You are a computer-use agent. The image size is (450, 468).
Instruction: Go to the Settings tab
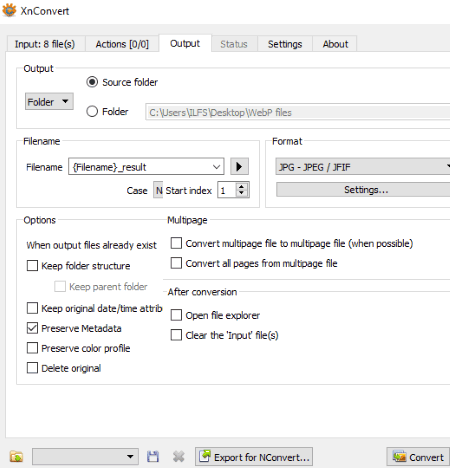coord(285,44)
